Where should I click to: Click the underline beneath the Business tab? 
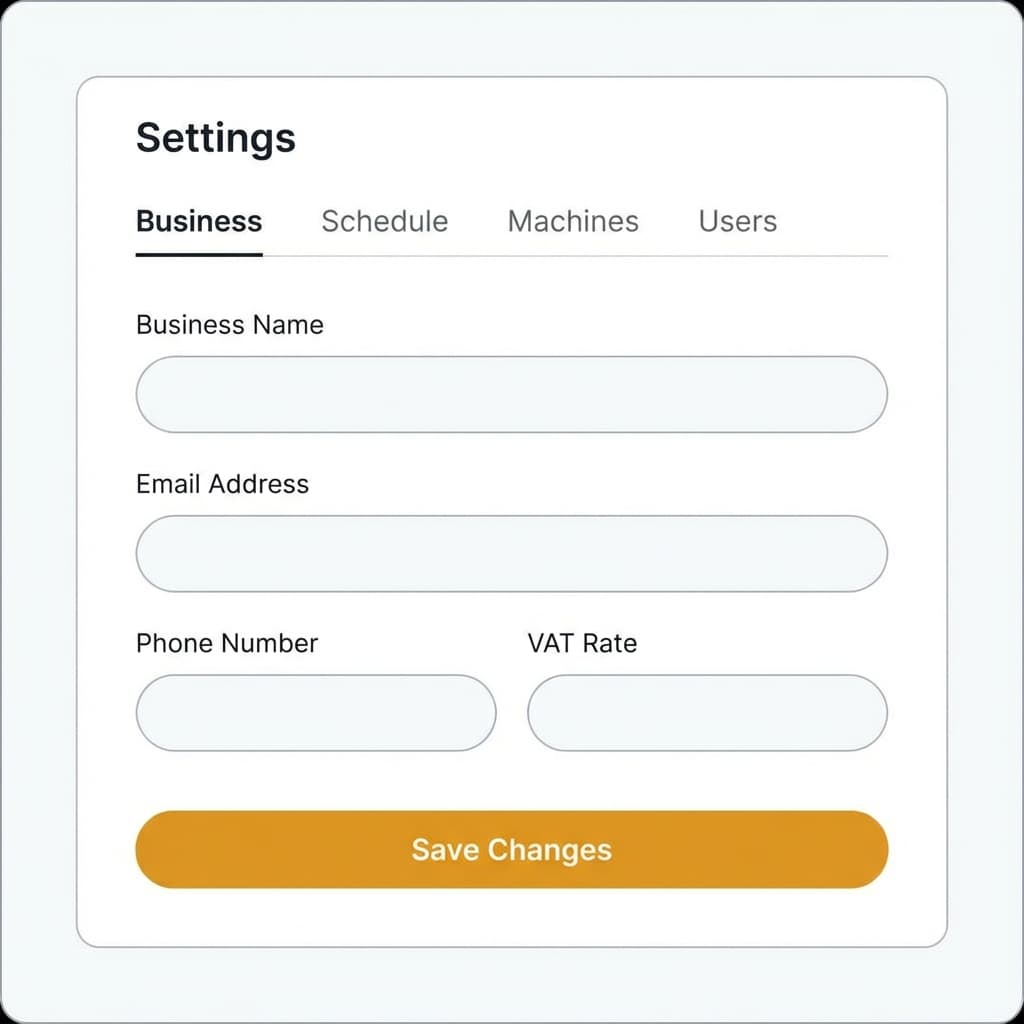coord(198,258)
